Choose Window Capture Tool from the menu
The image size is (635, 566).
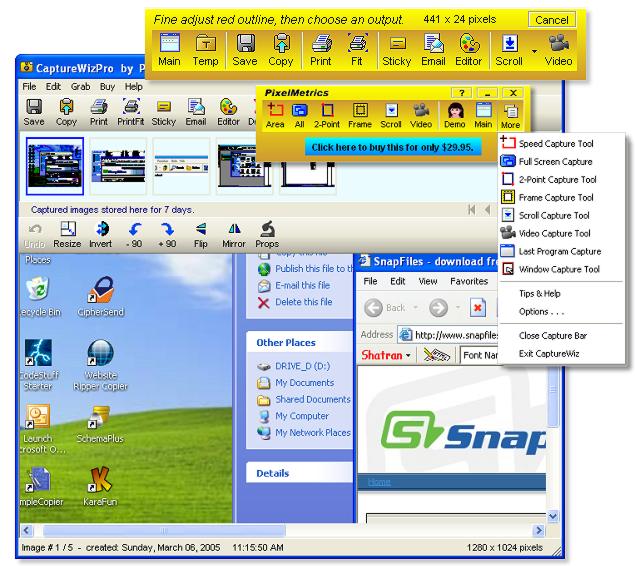558,269
